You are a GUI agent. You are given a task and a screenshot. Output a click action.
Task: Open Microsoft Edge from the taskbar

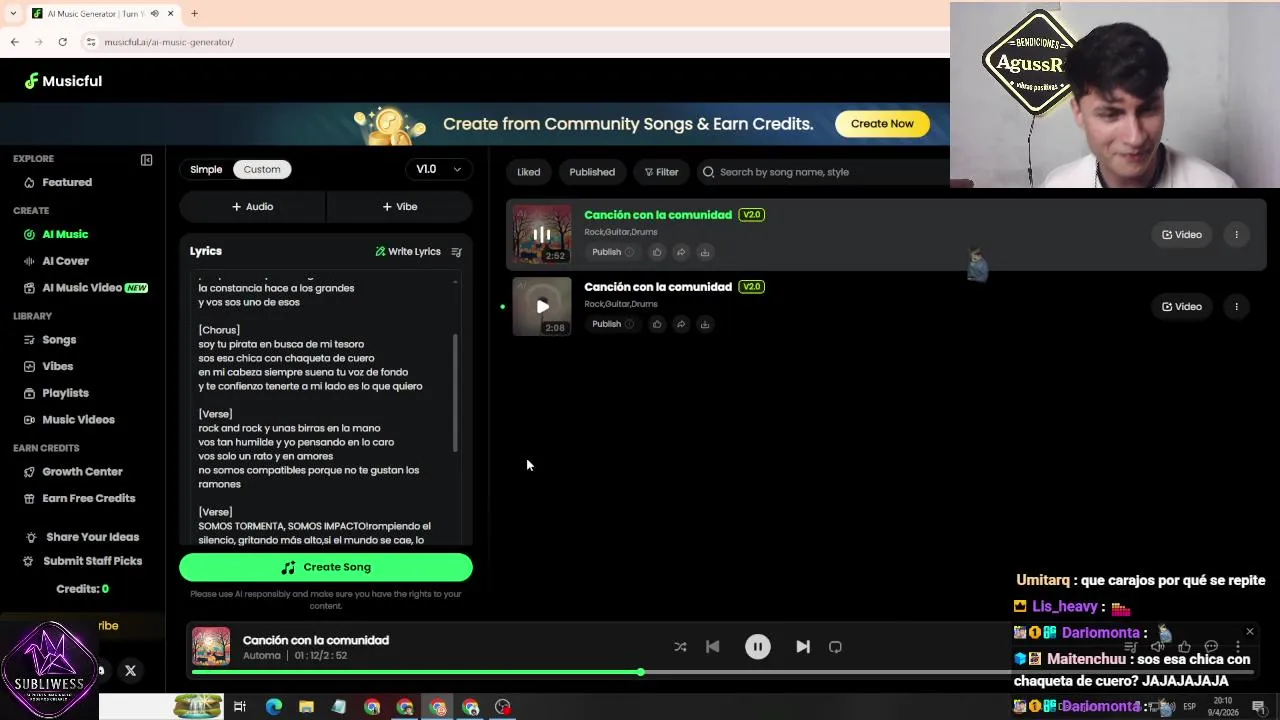[273, 707]
